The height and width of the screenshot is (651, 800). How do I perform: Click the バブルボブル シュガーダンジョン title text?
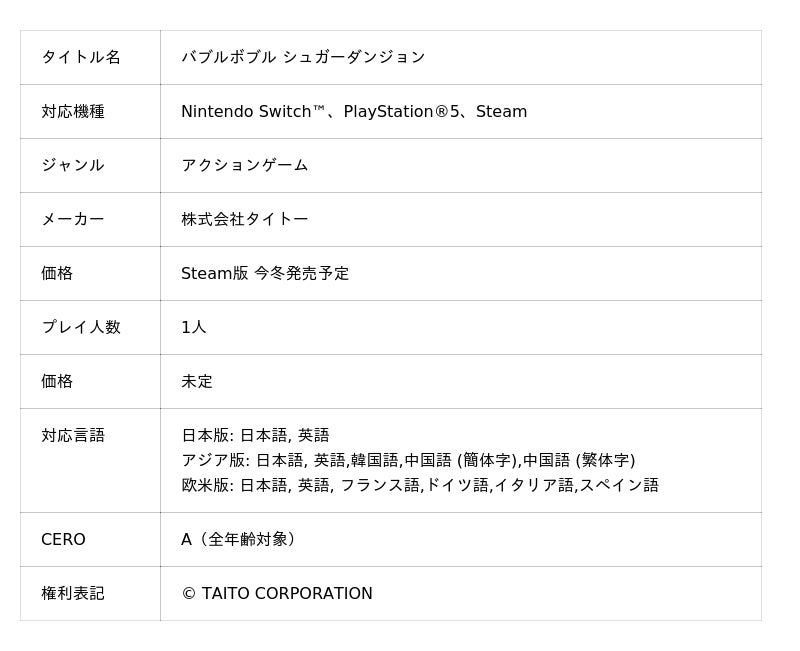[x=303, y=57]
